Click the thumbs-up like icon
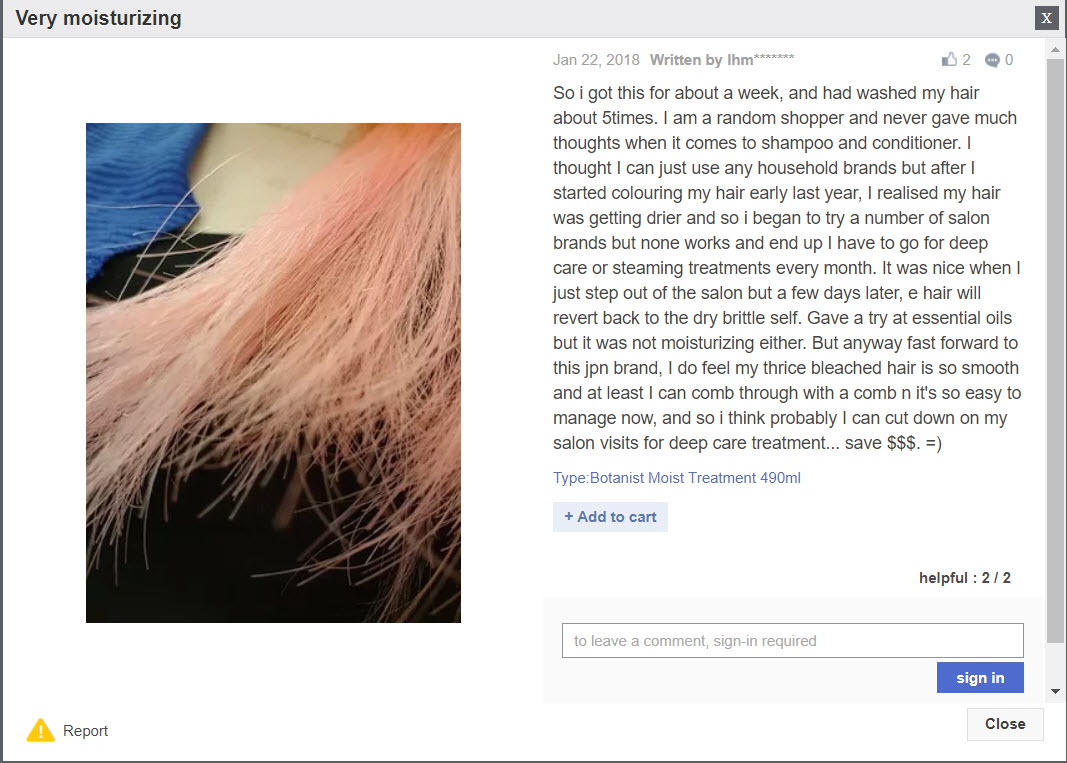This screenshot has width=1067, height=763. pyautogui.click(x=949, y=59)
